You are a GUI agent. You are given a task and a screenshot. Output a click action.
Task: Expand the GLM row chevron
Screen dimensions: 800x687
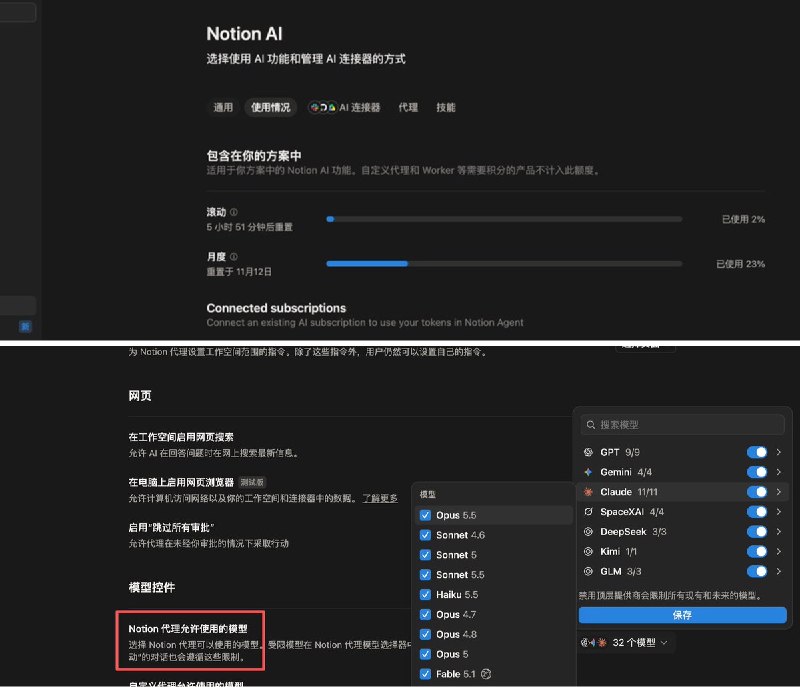pyautogui.click(x=779, y=571)
